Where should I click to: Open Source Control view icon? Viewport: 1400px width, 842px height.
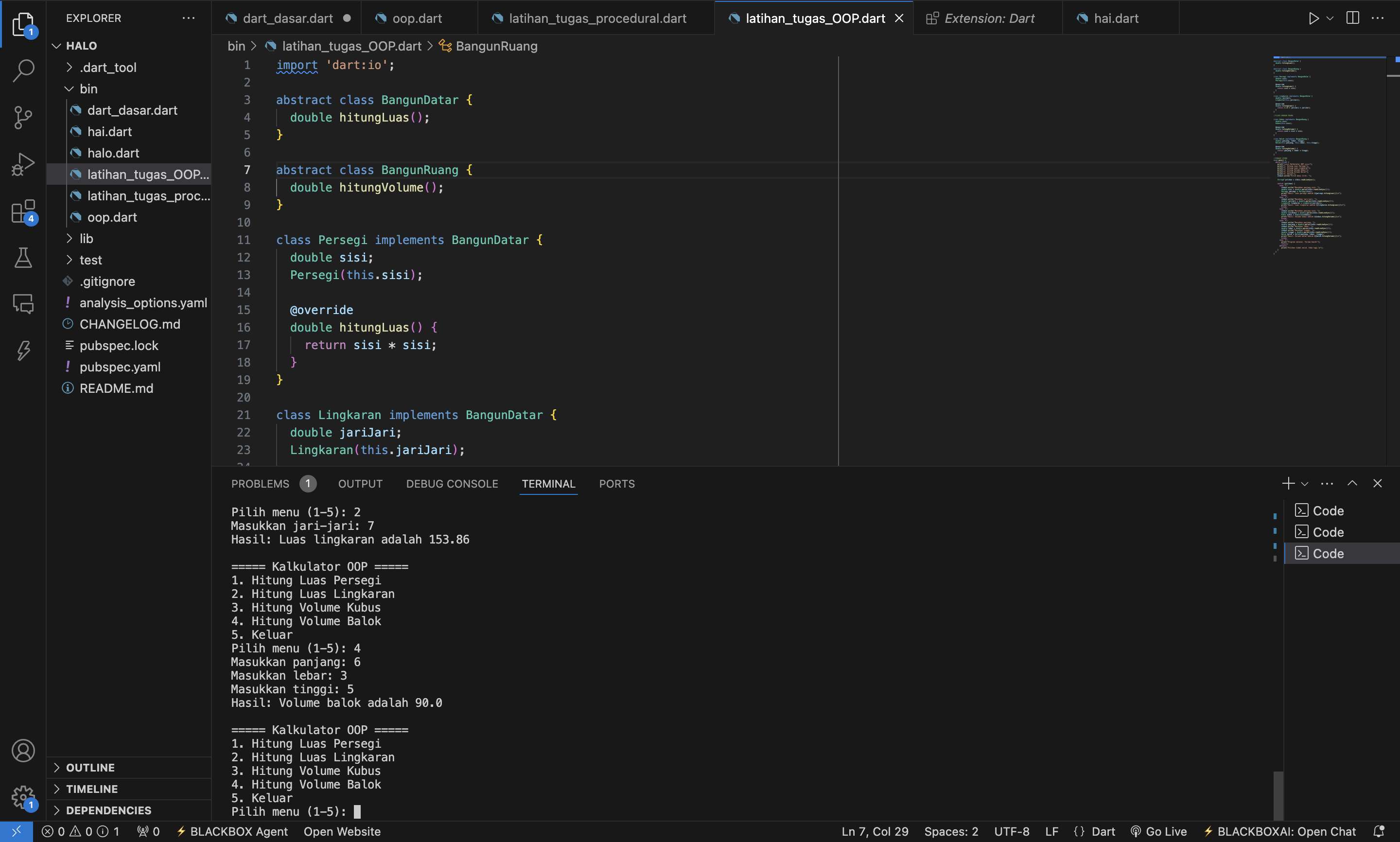23,118
